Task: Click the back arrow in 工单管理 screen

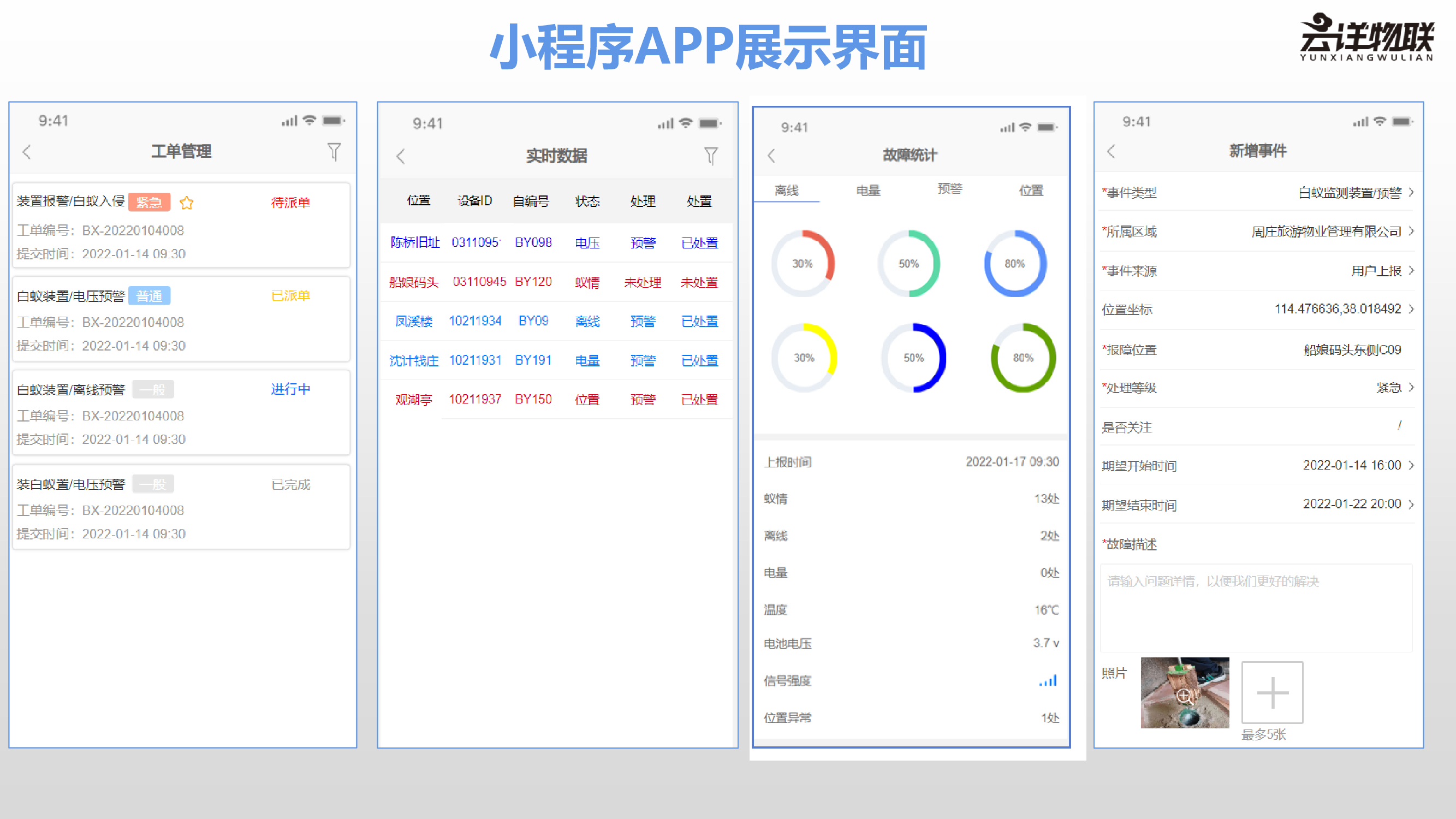Action: pos(27,152)
